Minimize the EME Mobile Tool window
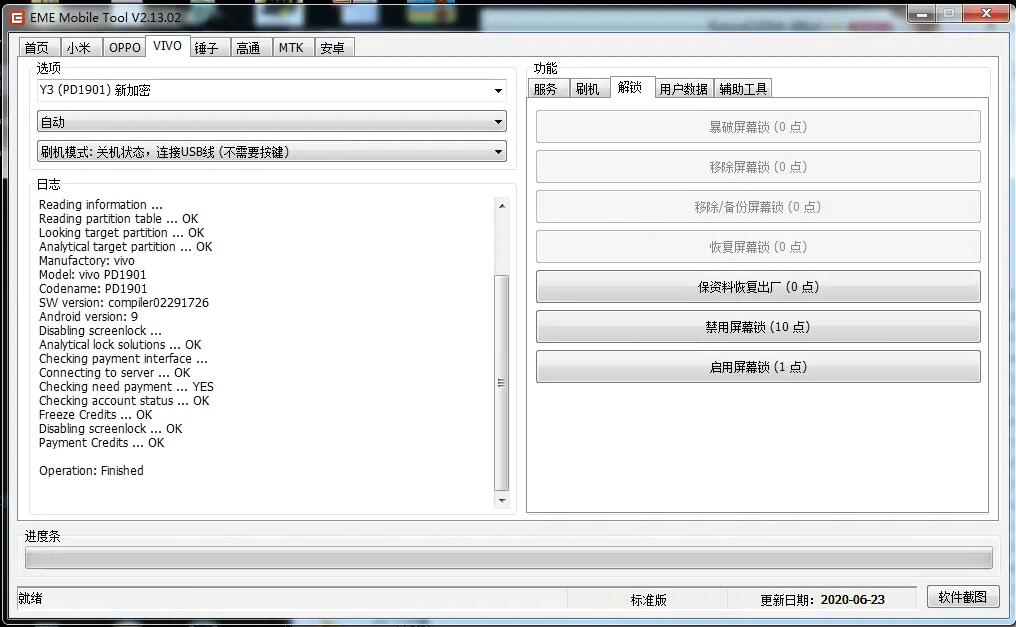1016x627 pixels. pyautogui.click(x=921, y=13)
